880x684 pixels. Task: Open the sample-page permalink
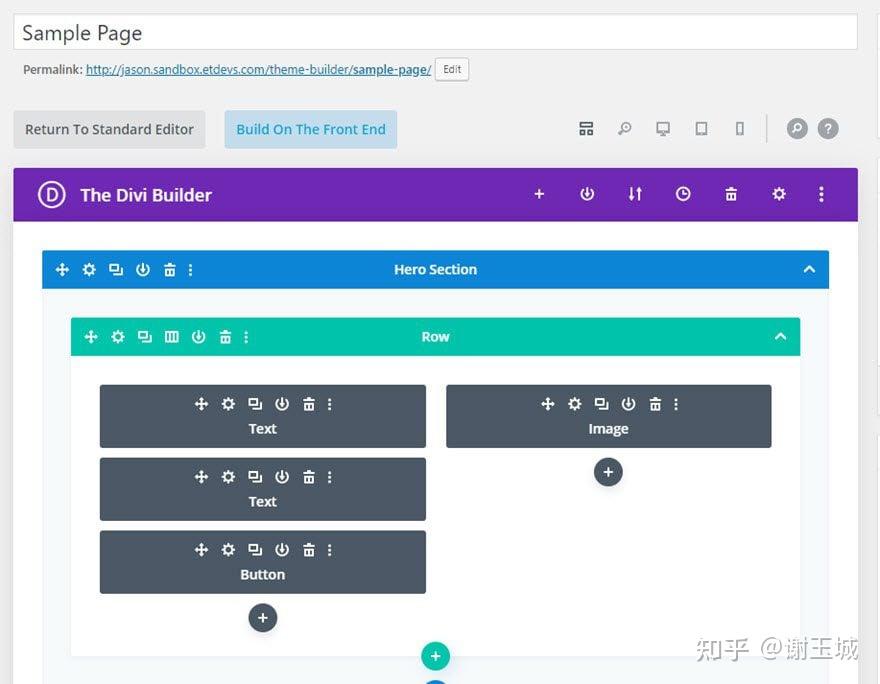click(258, 70)
